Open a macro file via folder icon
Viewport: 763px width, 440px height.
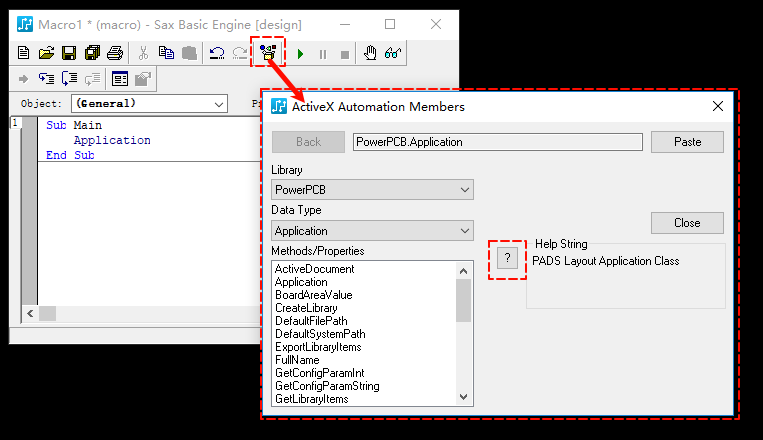(46, 53)
